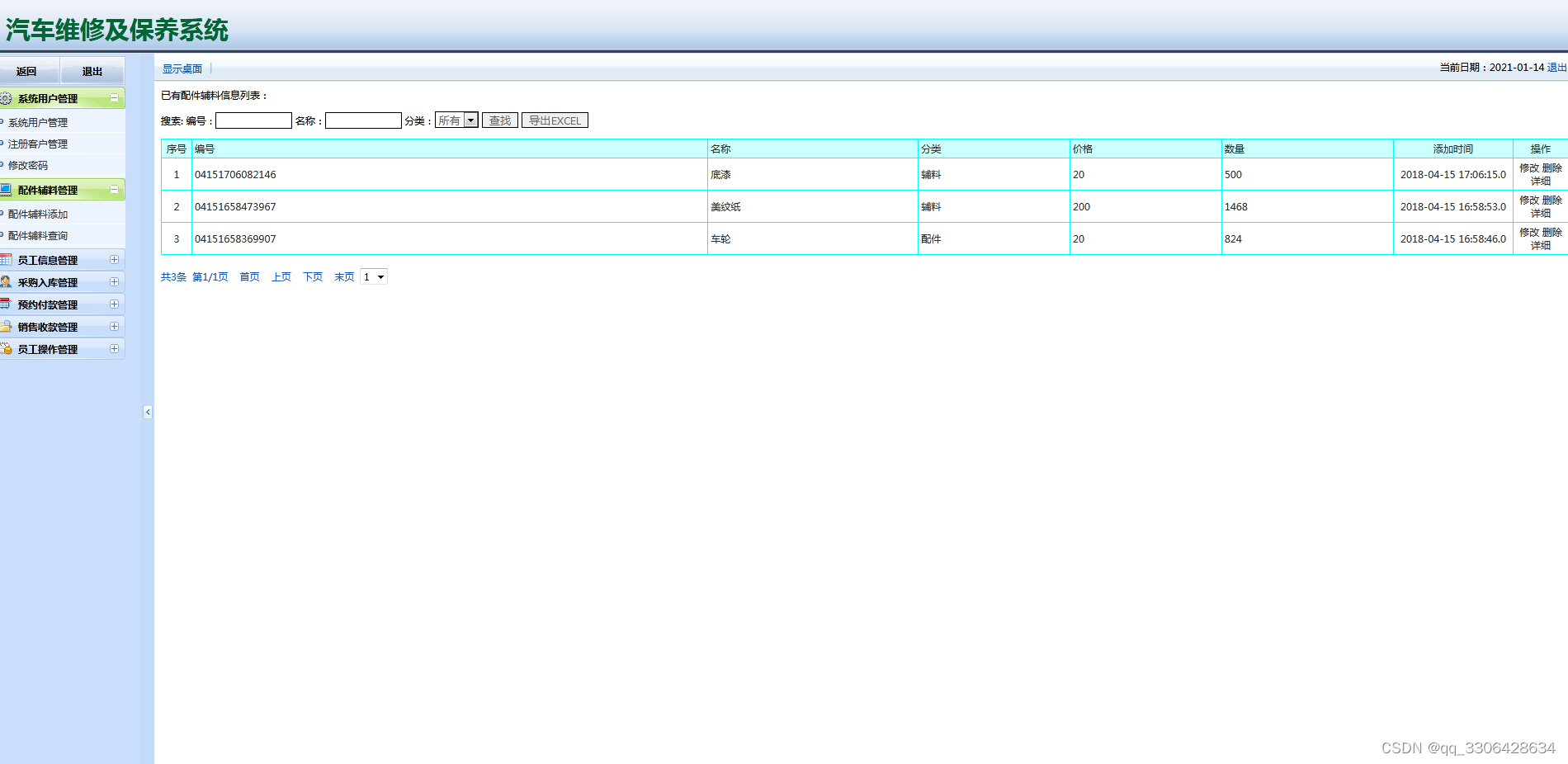This screenshot has width=1568, height=764.
Task: Open the 分类 category dropdown
Action: 456,120
